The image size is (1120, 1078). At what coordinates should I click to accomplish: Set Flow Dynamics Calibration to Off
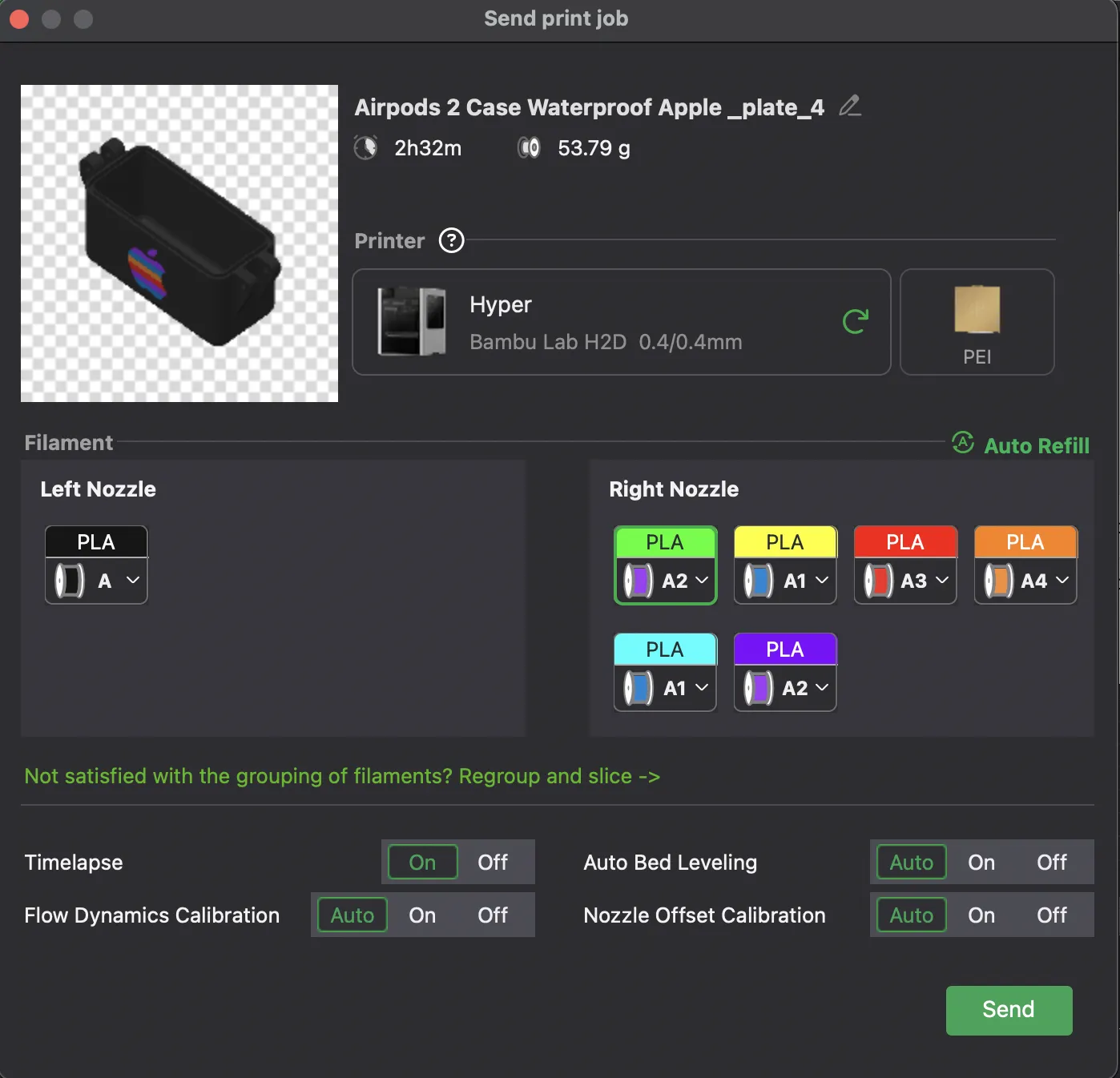[493, 915]
